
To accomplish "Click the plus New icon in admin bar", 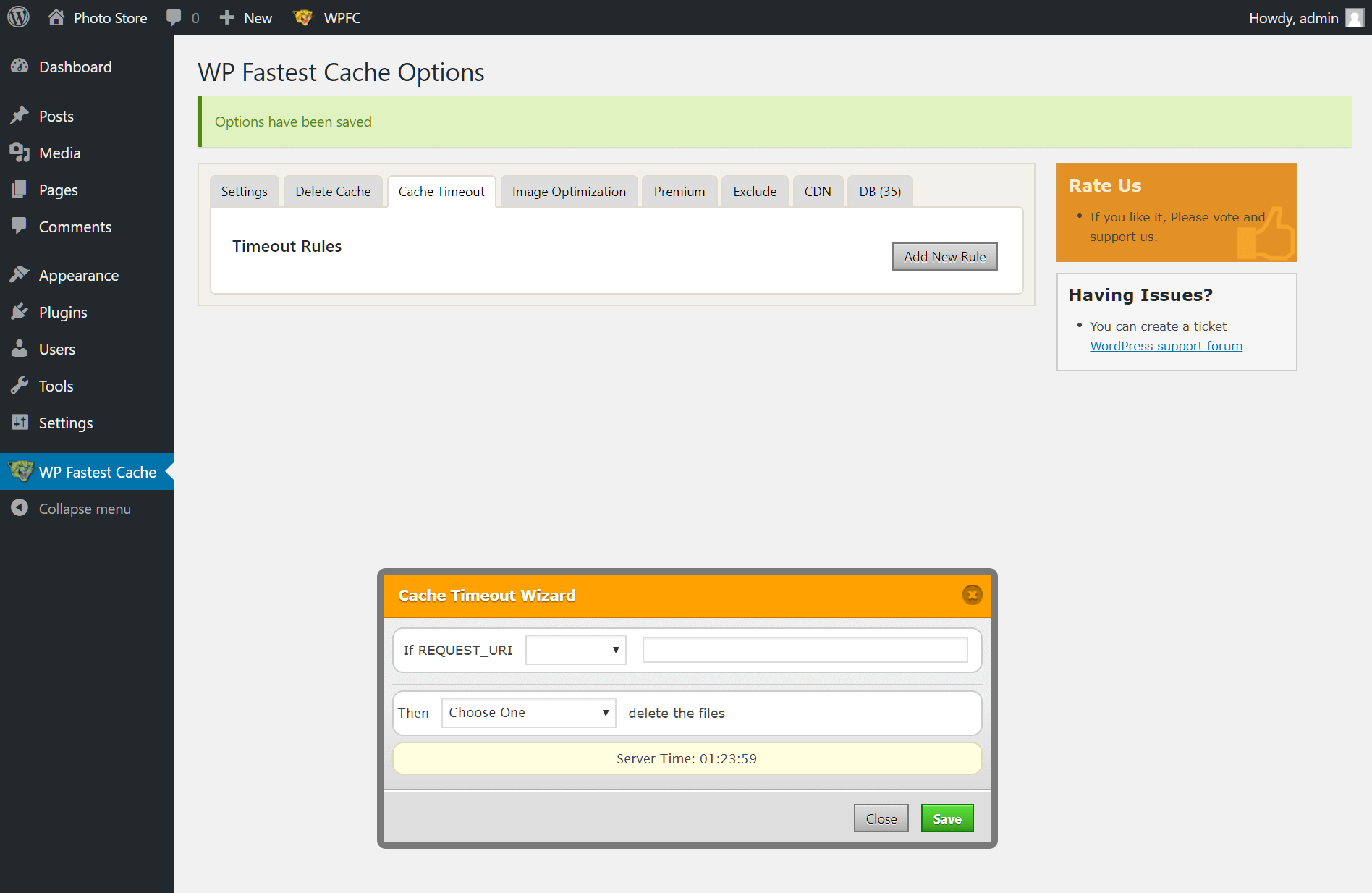I will pyautogui.click(x=227, y=17).
